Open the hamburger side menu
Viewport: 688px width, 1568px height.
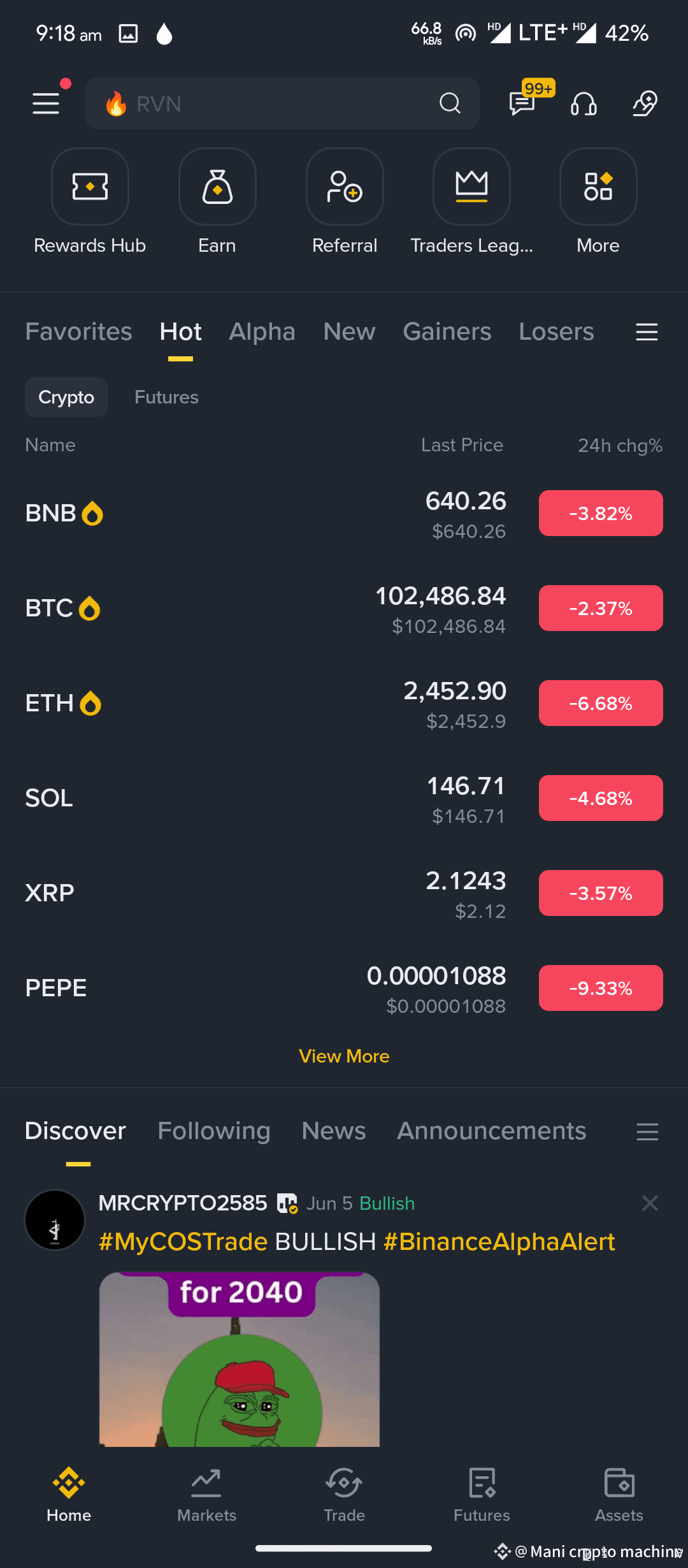point(46,103)
